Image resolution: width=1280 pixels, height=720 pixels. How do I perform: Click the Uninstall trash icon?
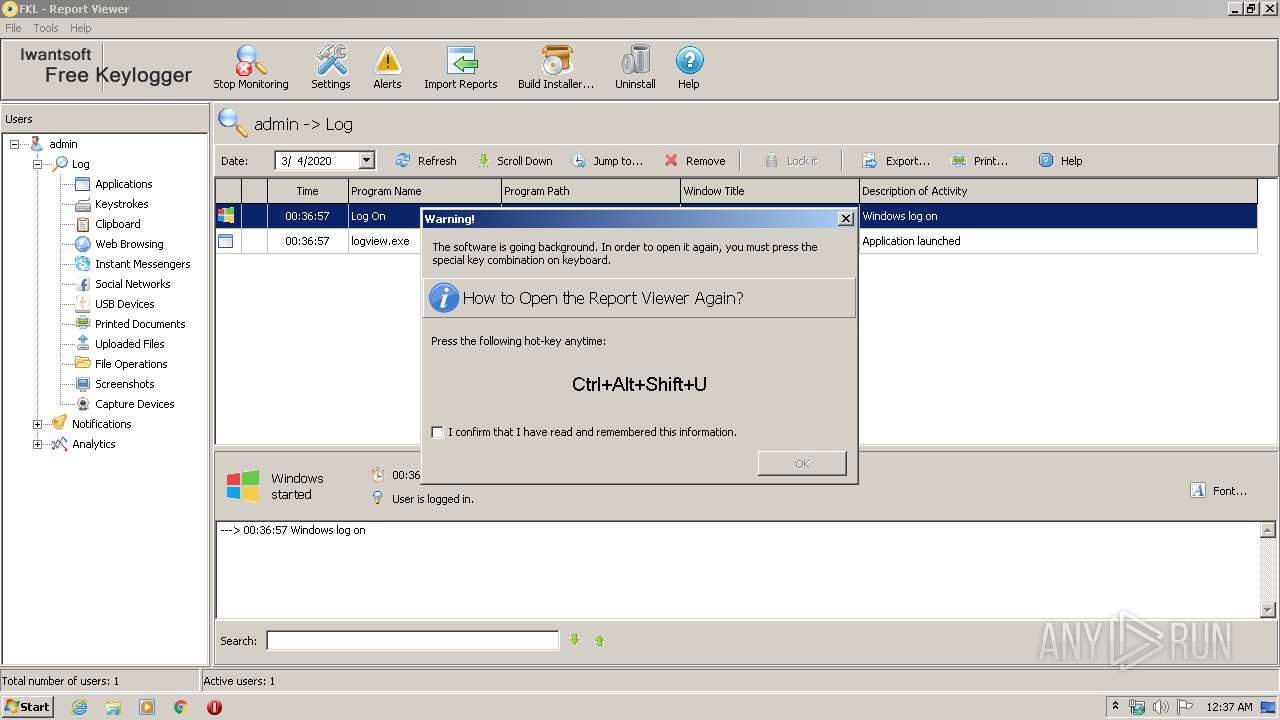click(635, 68)
